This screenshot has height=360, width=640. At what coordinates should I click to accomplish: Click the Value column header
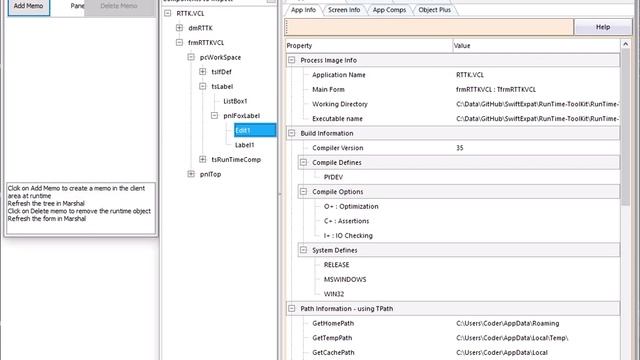point(536,46)
